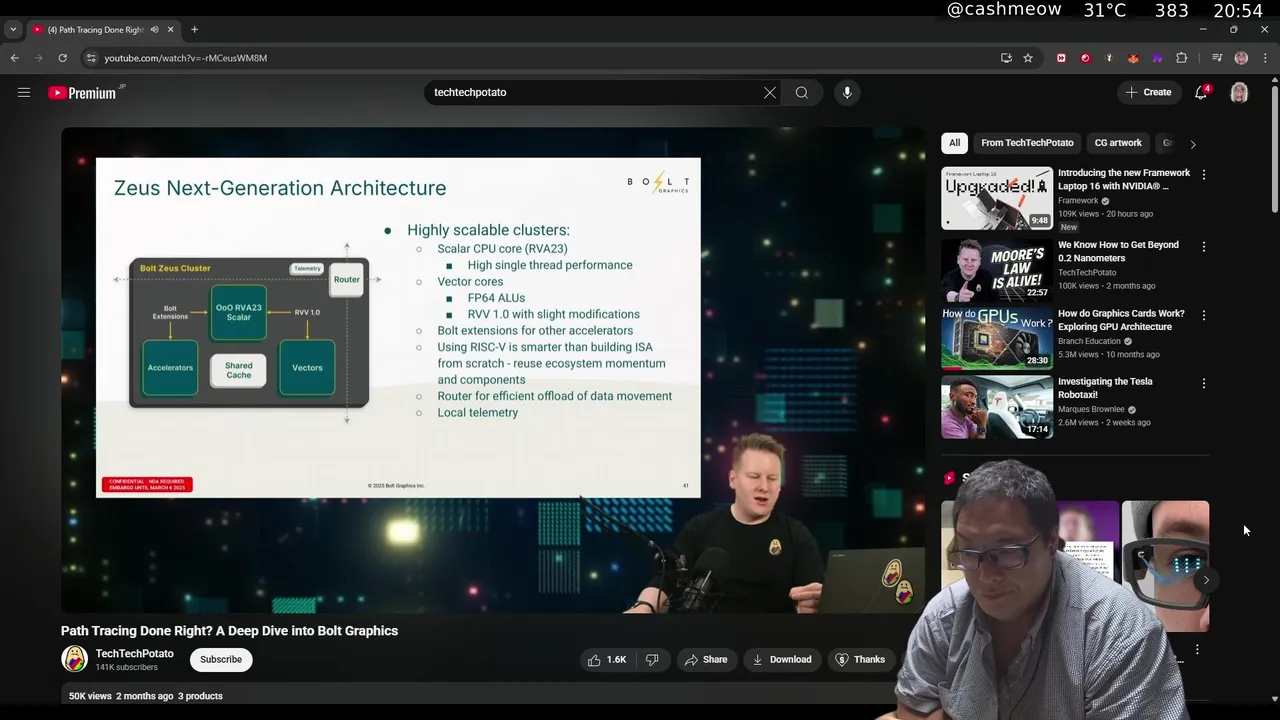Screen dimensions: 1280x720
Task: Open the YouTube guide hamburger menu
Action: (24, 92)
